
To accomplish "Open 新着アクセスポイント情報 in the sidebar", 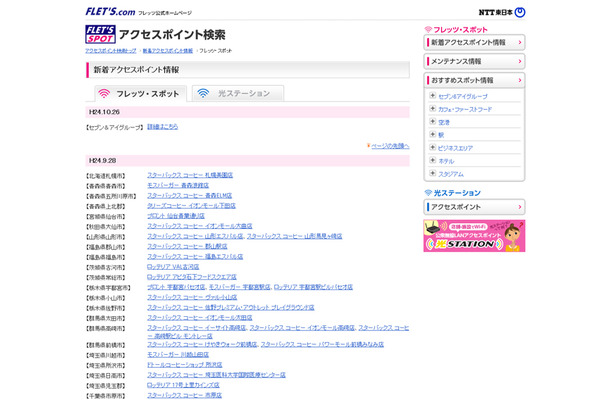I will click(x=474, y=42).
